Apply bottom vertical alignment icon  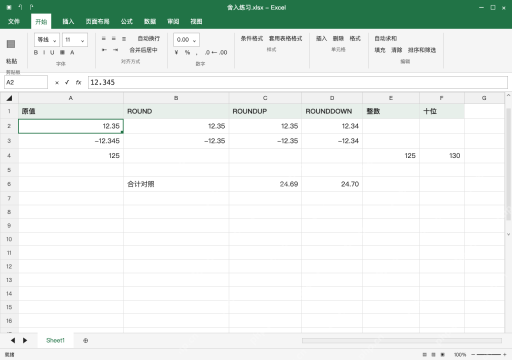tap(124, 39)
